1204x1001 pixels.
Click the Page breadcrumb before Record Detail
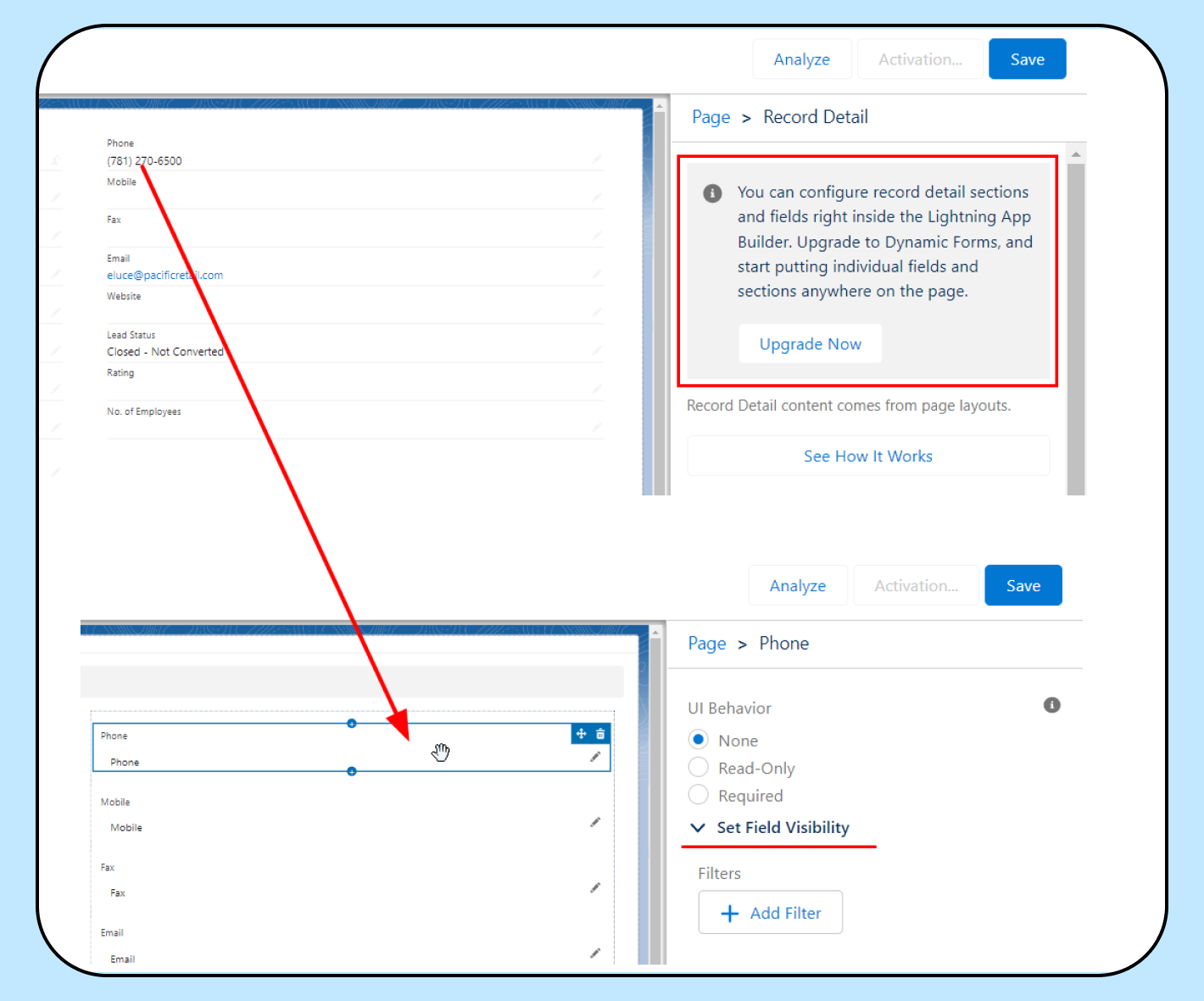click(x=711, y=117)
